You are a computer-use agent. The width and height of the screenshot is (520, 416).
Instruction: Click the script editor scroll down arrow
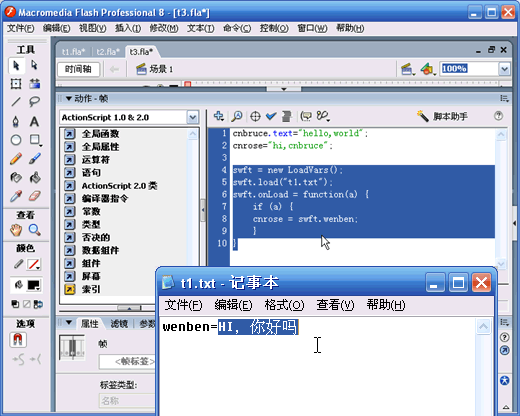coord(501,264)
